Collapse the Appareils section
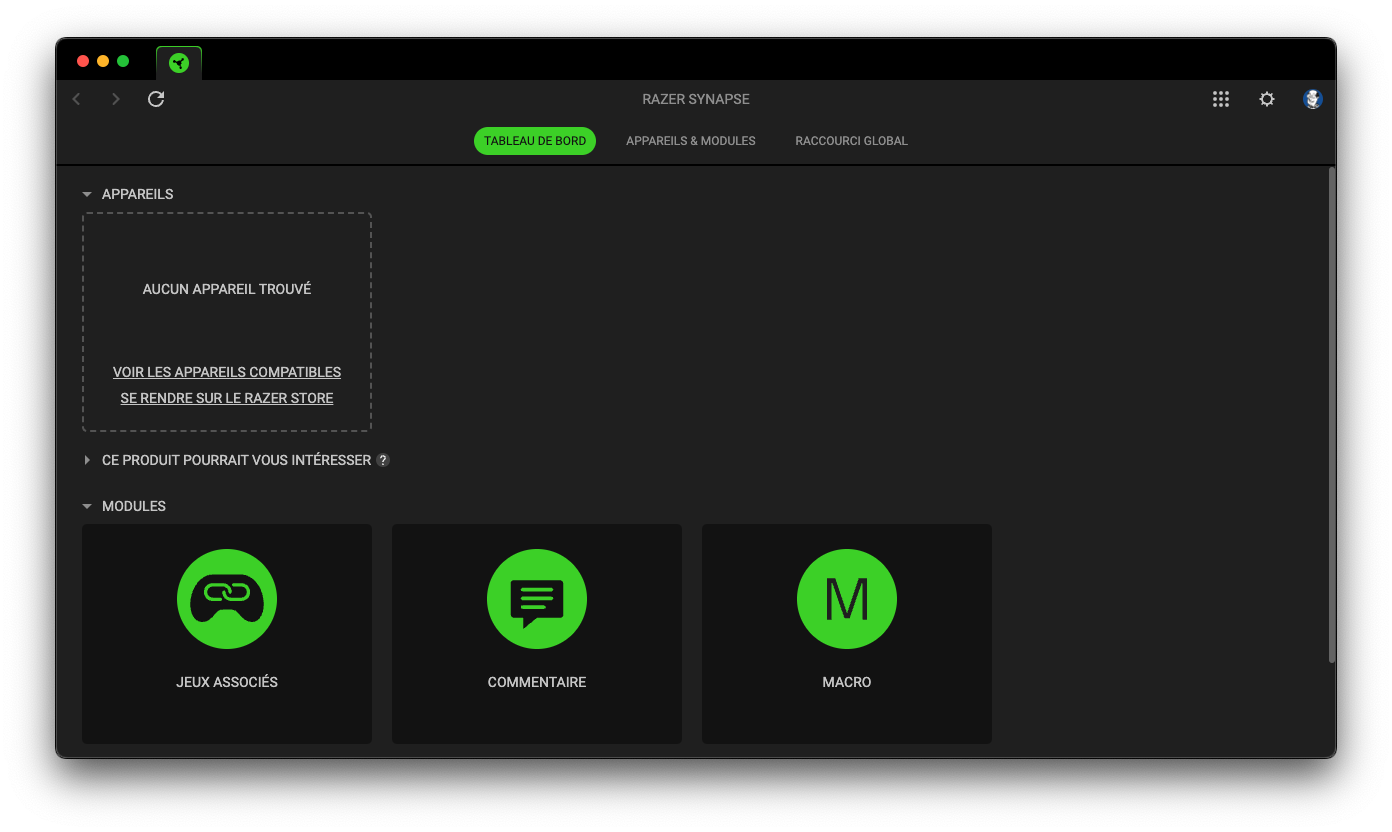The height and width of the screenshot is (832, 1392). point(87,195)
